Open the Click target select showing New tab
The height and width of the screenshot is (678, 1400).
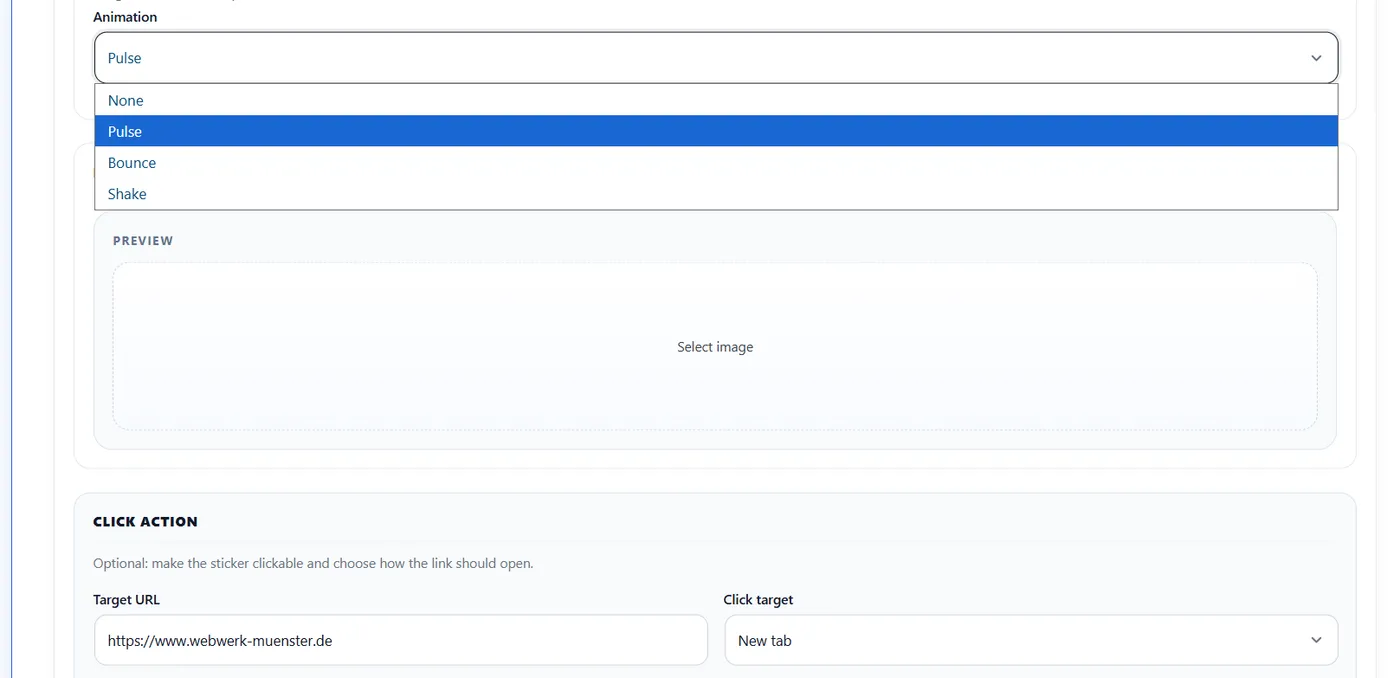tap(1031, 640)
